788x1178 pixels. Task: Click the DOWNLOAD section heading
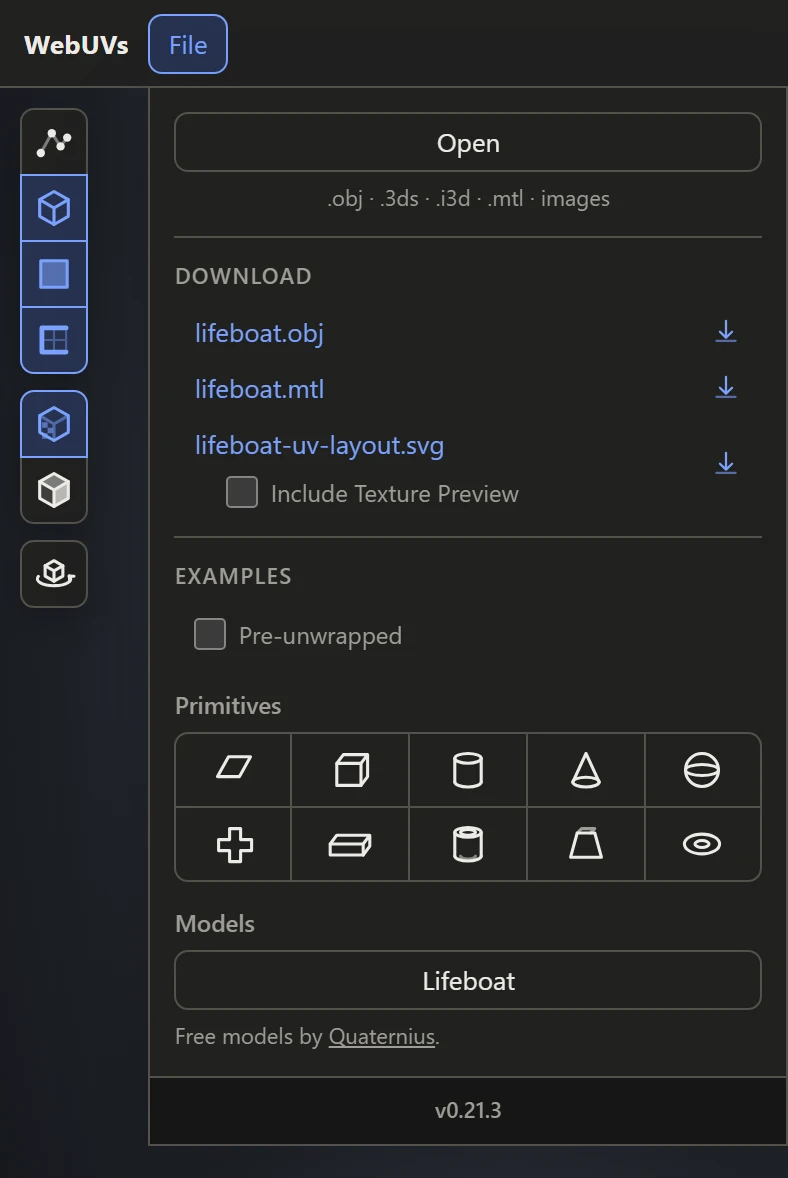243,276
